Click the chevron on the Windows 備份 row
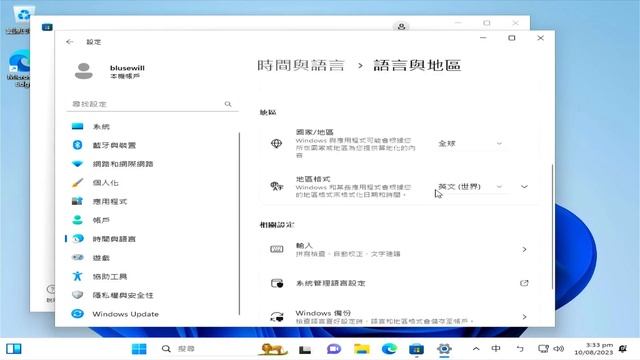This screenshot has width=640, height=360. tap(524, 317)
